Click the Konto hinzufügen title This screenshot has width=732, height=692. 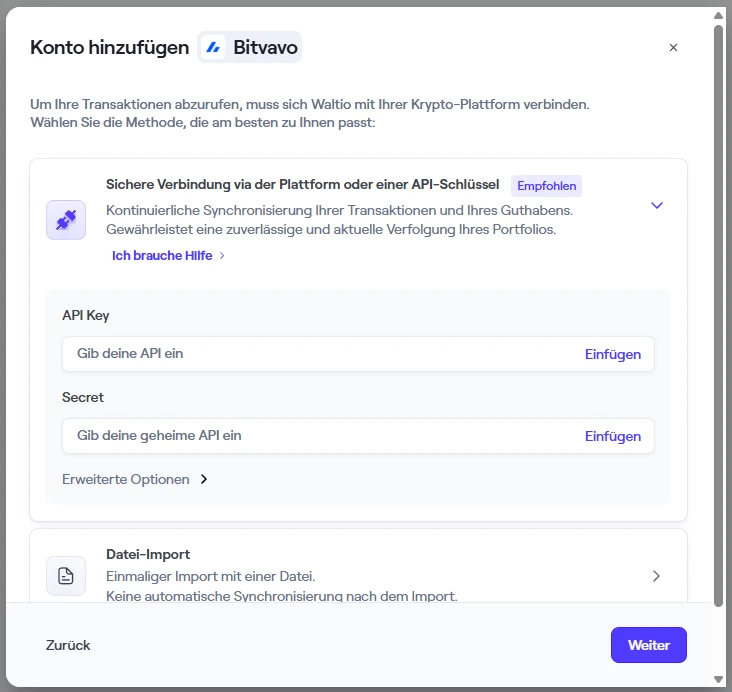[110, 47]
